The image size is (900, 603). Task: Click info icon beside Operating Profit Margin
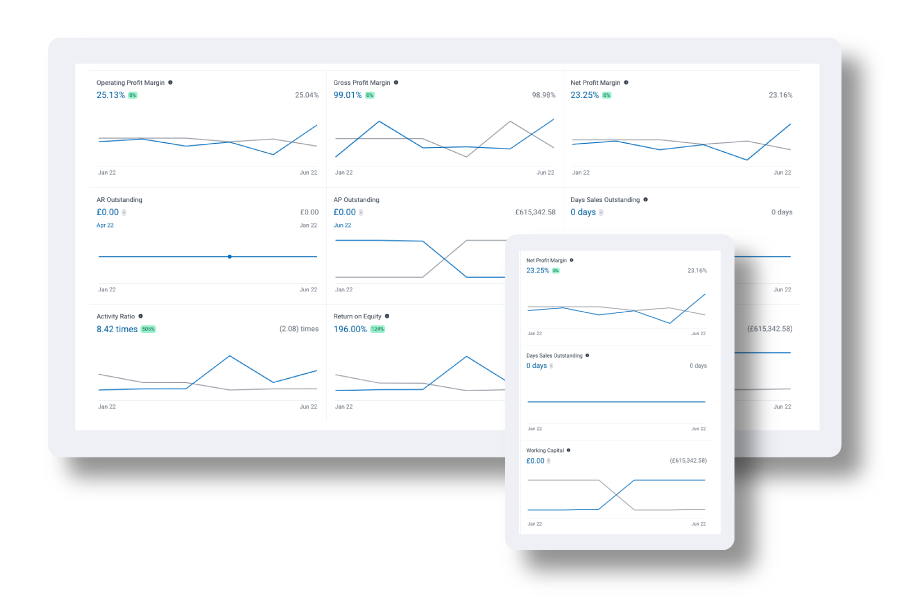pos(170,83)
